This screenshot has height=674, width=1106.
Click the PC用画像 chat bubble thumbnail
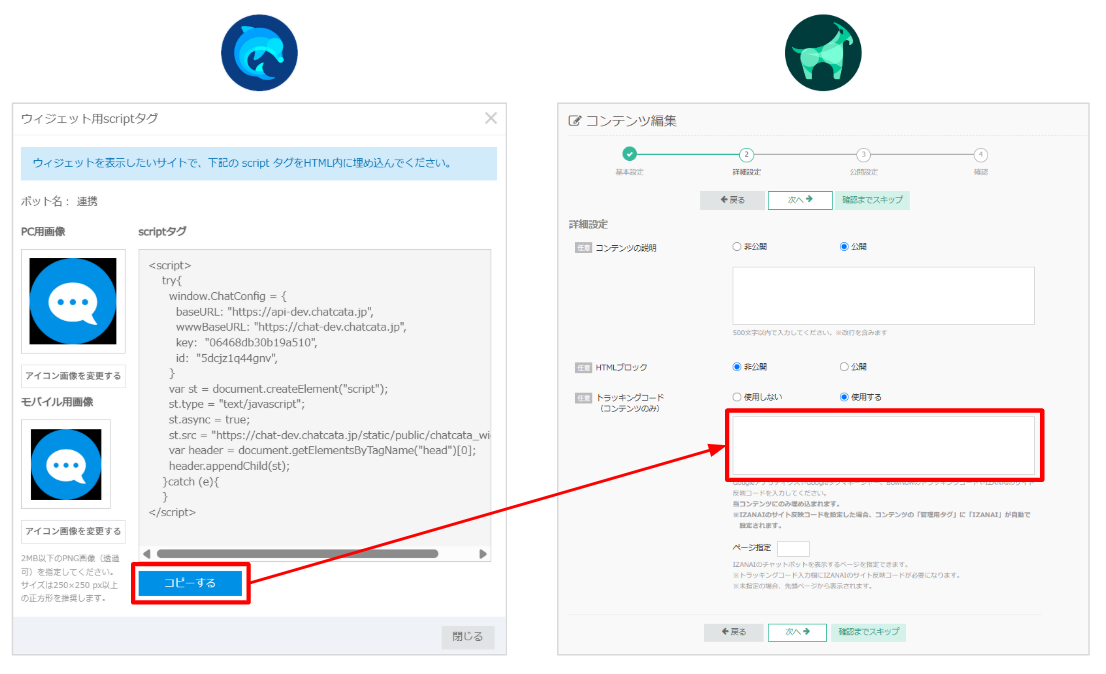(73, 301)
